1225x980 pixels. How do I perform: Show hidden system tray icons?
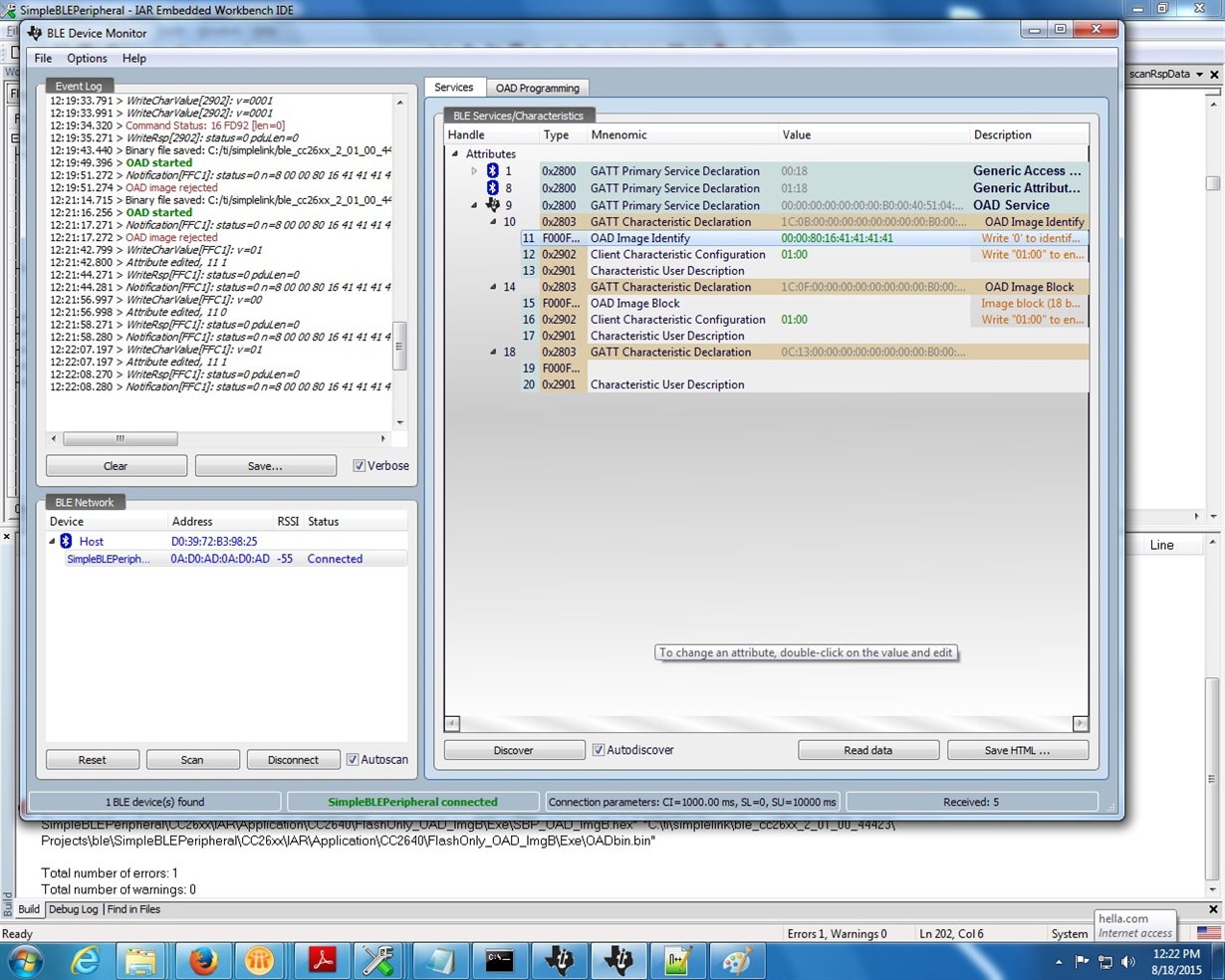[x=1058, y=962]
